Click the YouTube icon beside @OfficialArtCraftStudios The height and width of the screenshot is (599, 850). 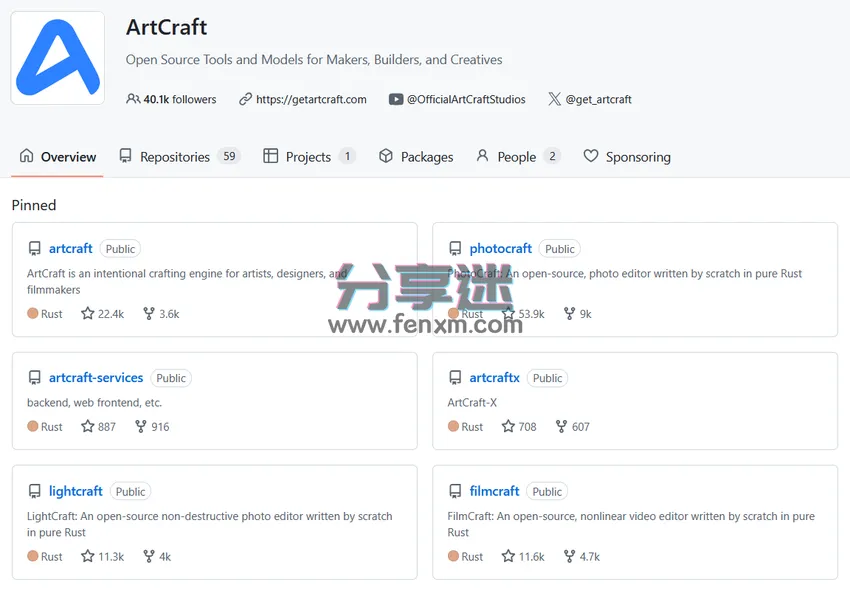[x=396, y=99]
